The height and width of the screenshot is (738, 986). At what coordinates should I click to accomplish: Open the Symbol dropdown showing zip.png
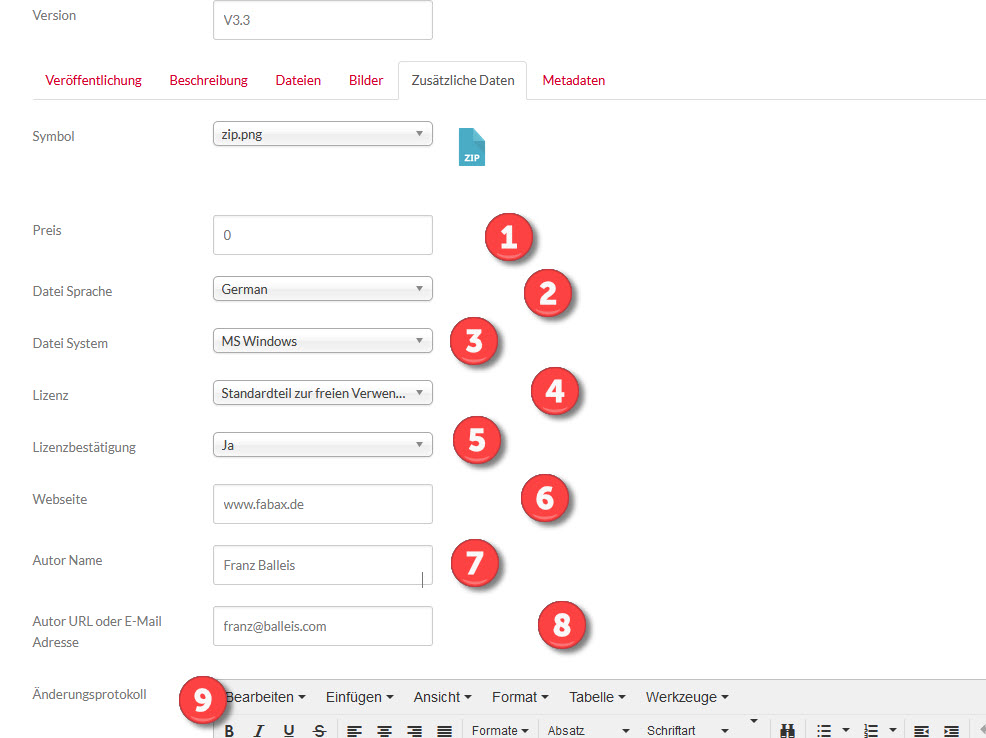click(323, 134)
